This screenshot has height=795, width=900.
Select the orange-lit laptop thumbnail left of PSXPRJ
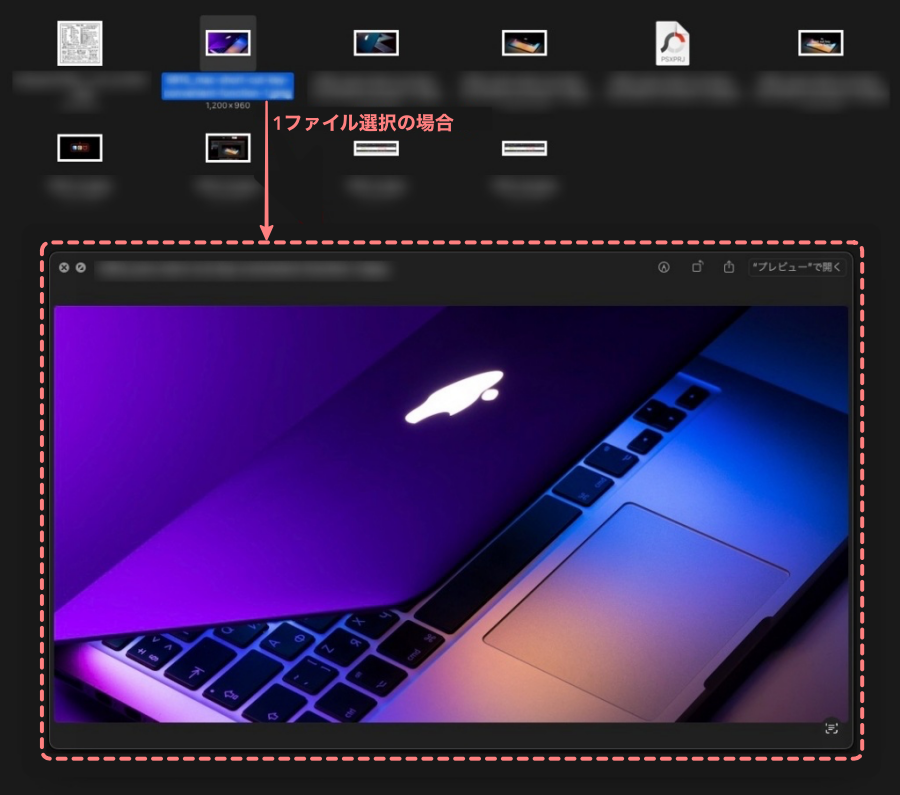coord(524,43)
